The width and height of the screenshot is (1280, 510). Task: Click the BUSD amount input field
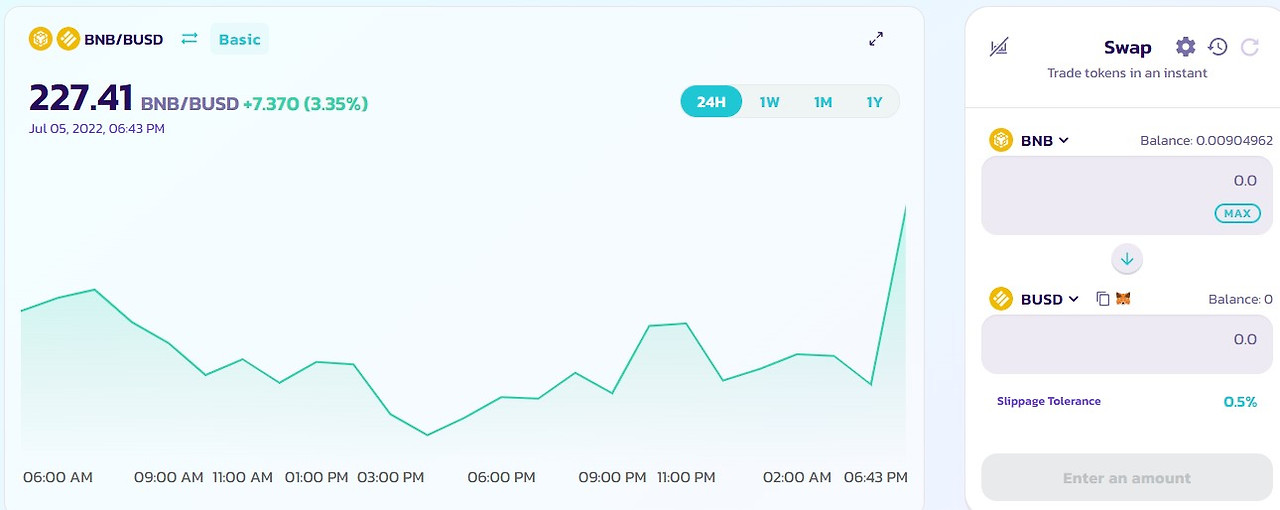[x=1127, y=344]
